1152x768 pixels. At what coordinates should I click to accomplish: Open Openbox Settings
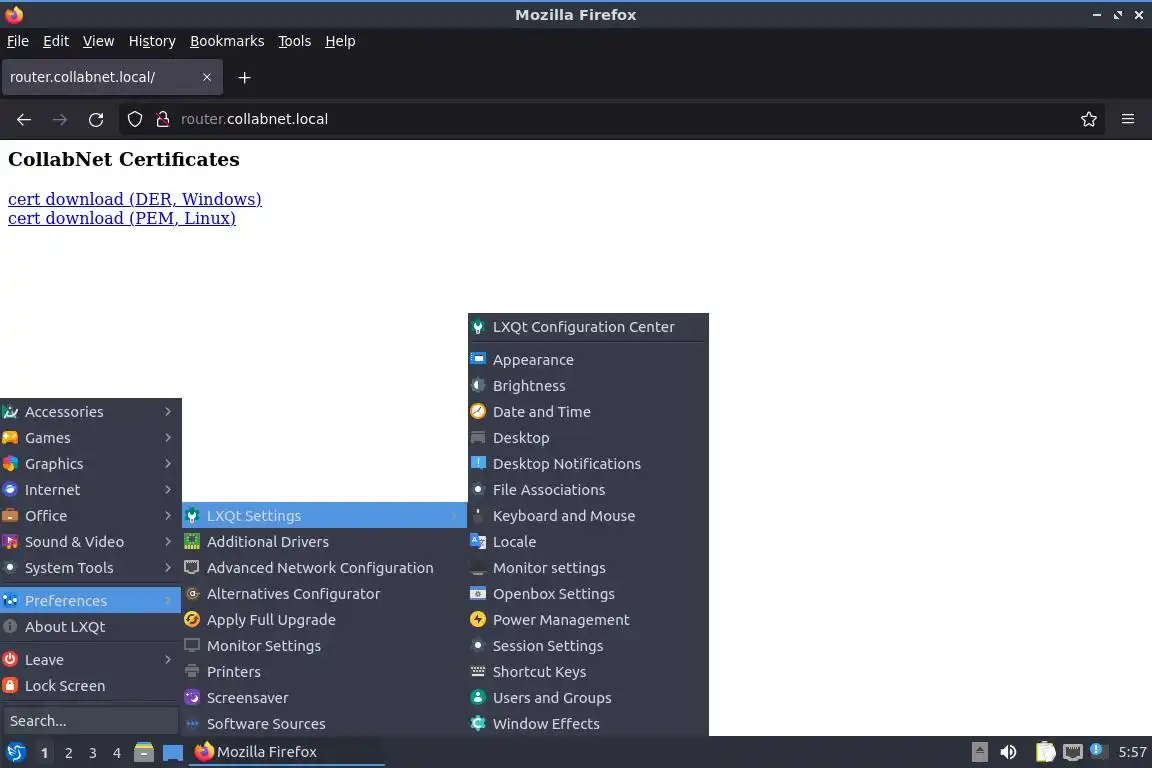[x=588, y=594]
